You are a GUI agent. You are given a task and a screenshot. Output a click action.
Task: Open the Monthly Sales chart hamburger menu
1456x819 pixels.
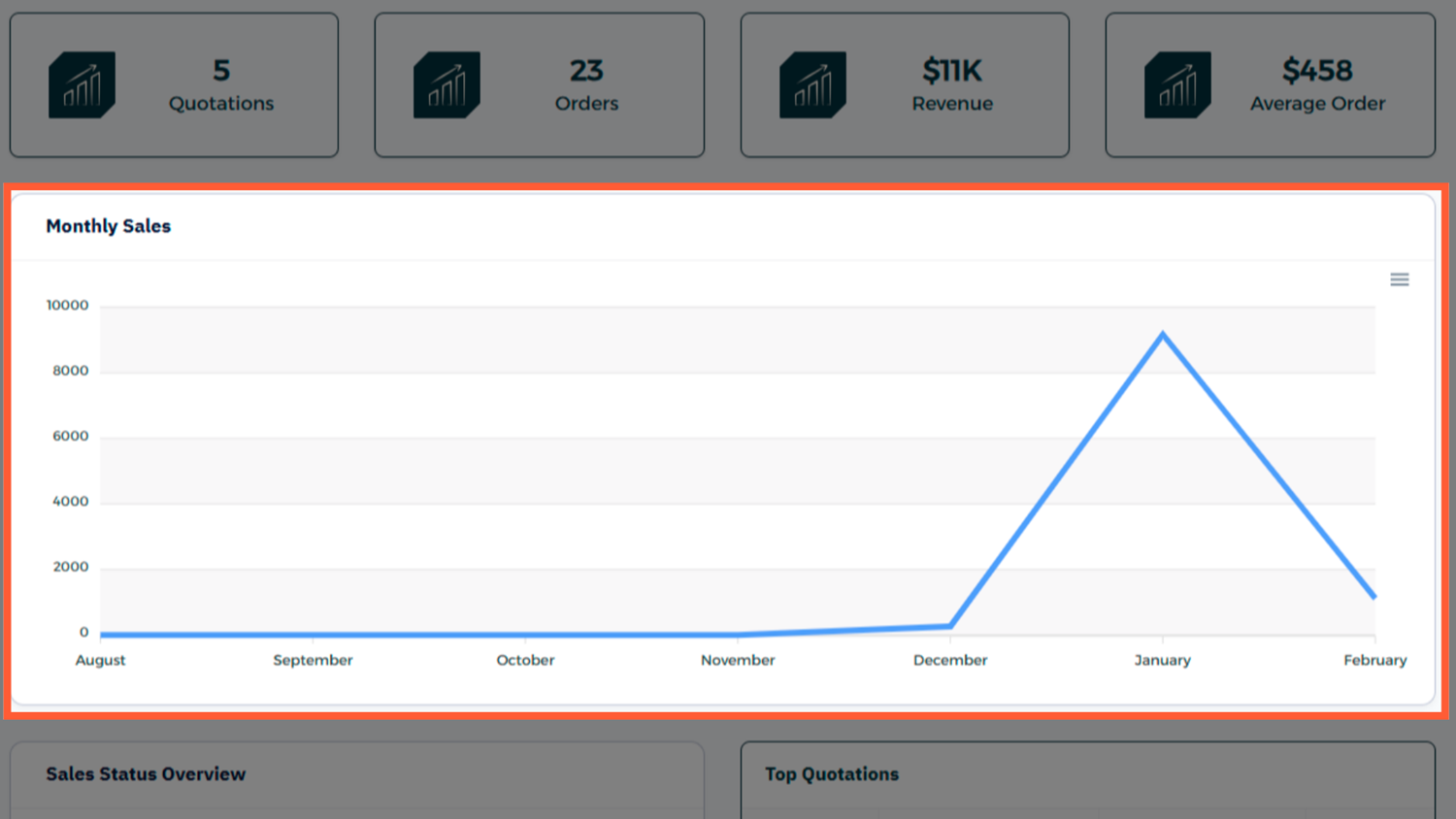click(1399, 279)
